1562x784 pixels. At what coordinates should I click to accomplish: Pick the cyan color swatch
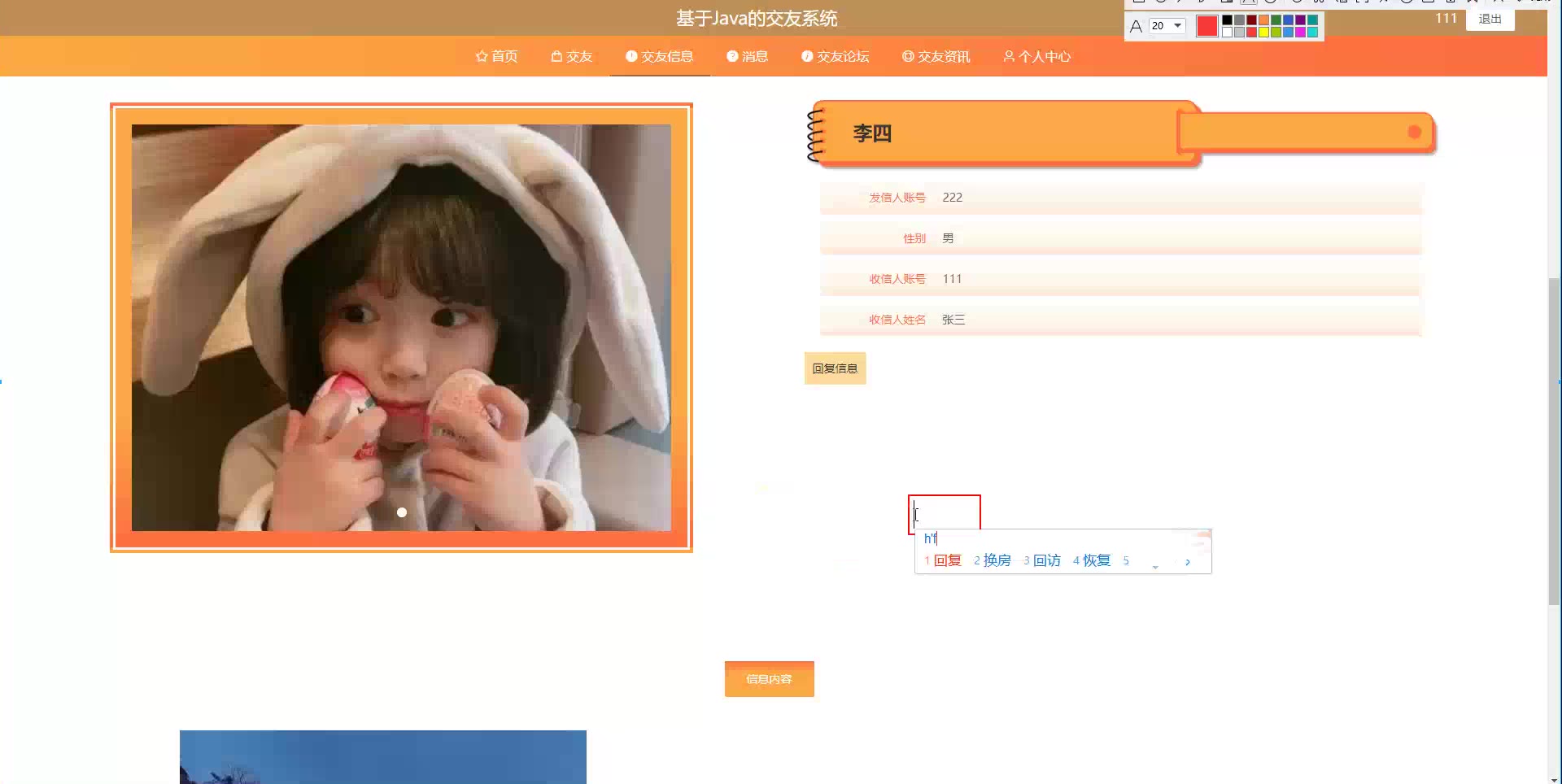(x=1312, y=33)
